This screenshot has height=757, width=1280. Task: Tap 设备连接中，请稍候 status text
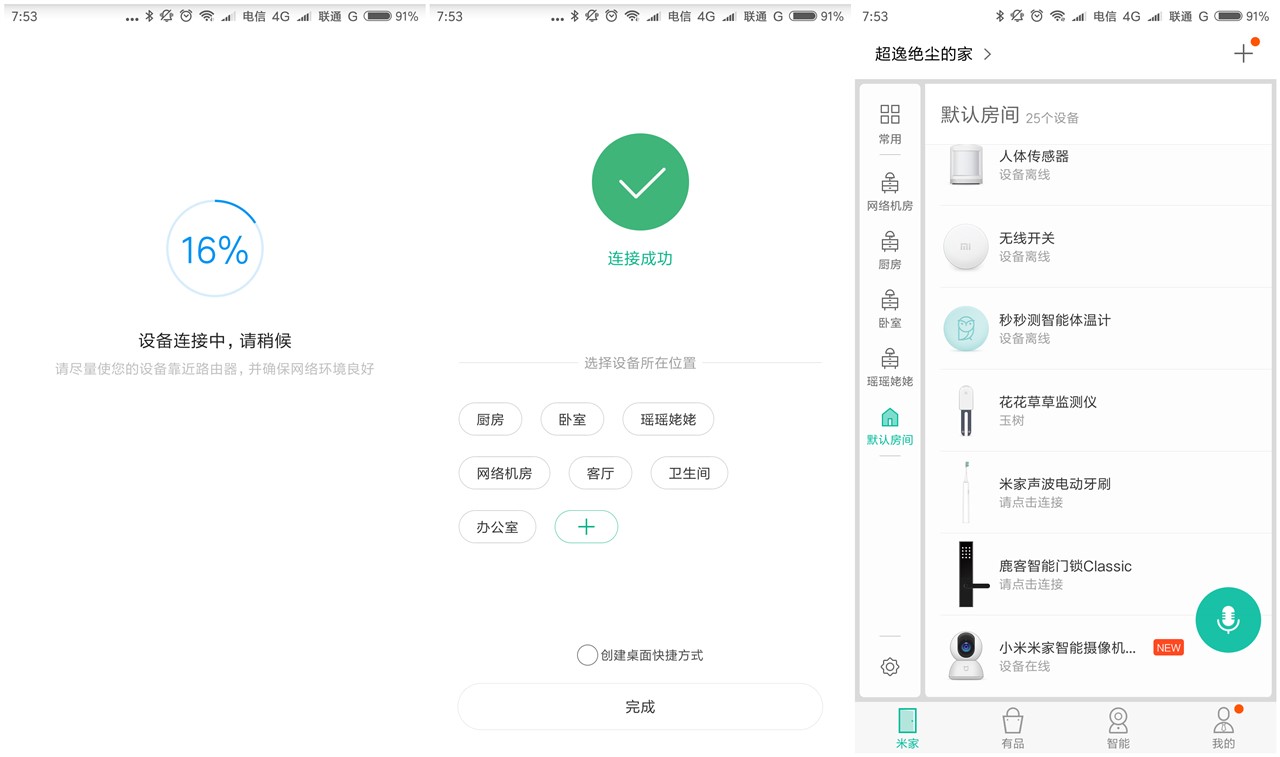(215, 341)
